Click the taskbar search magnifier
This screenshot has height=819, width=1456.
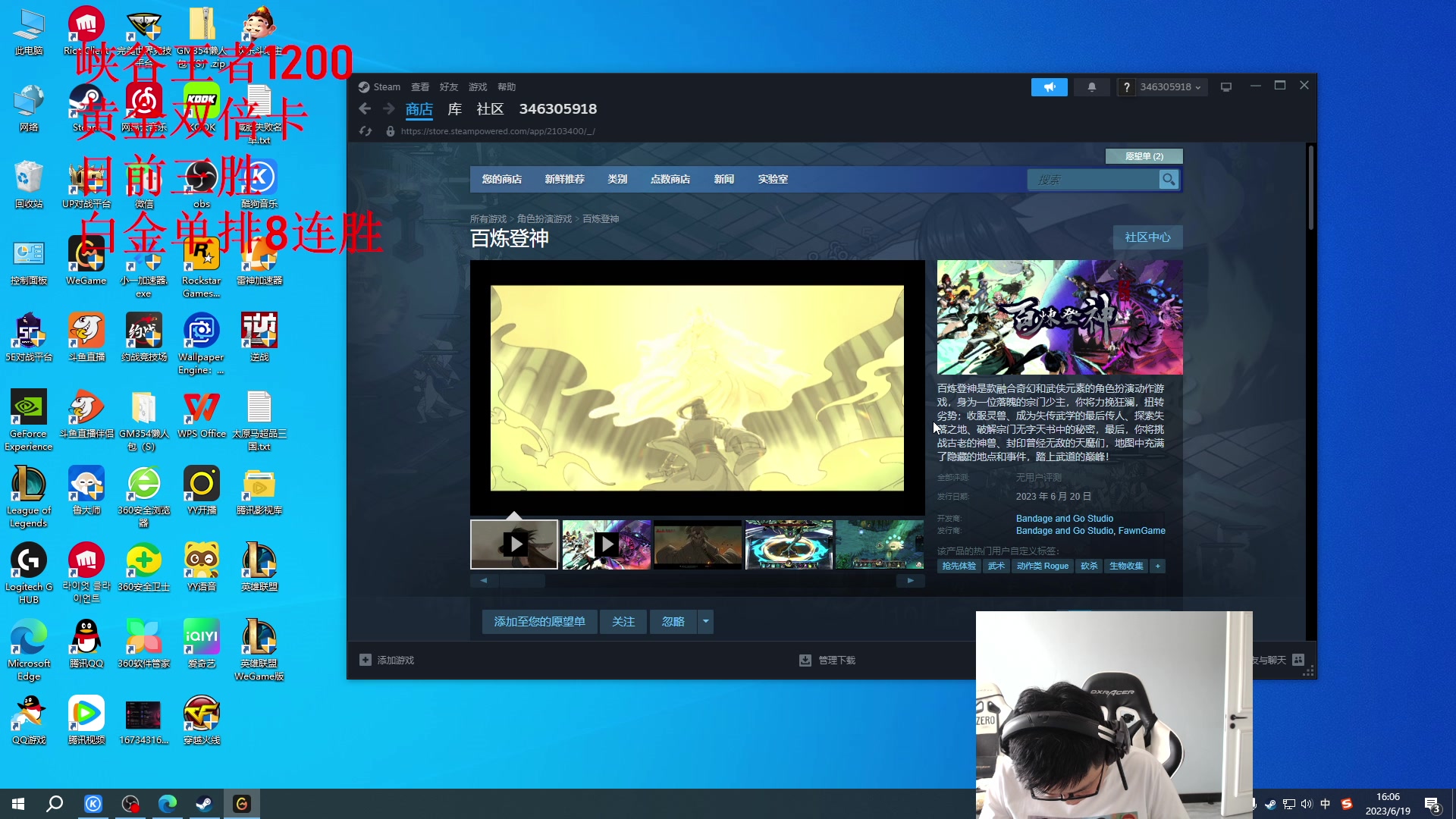click(x=55, y=804)
